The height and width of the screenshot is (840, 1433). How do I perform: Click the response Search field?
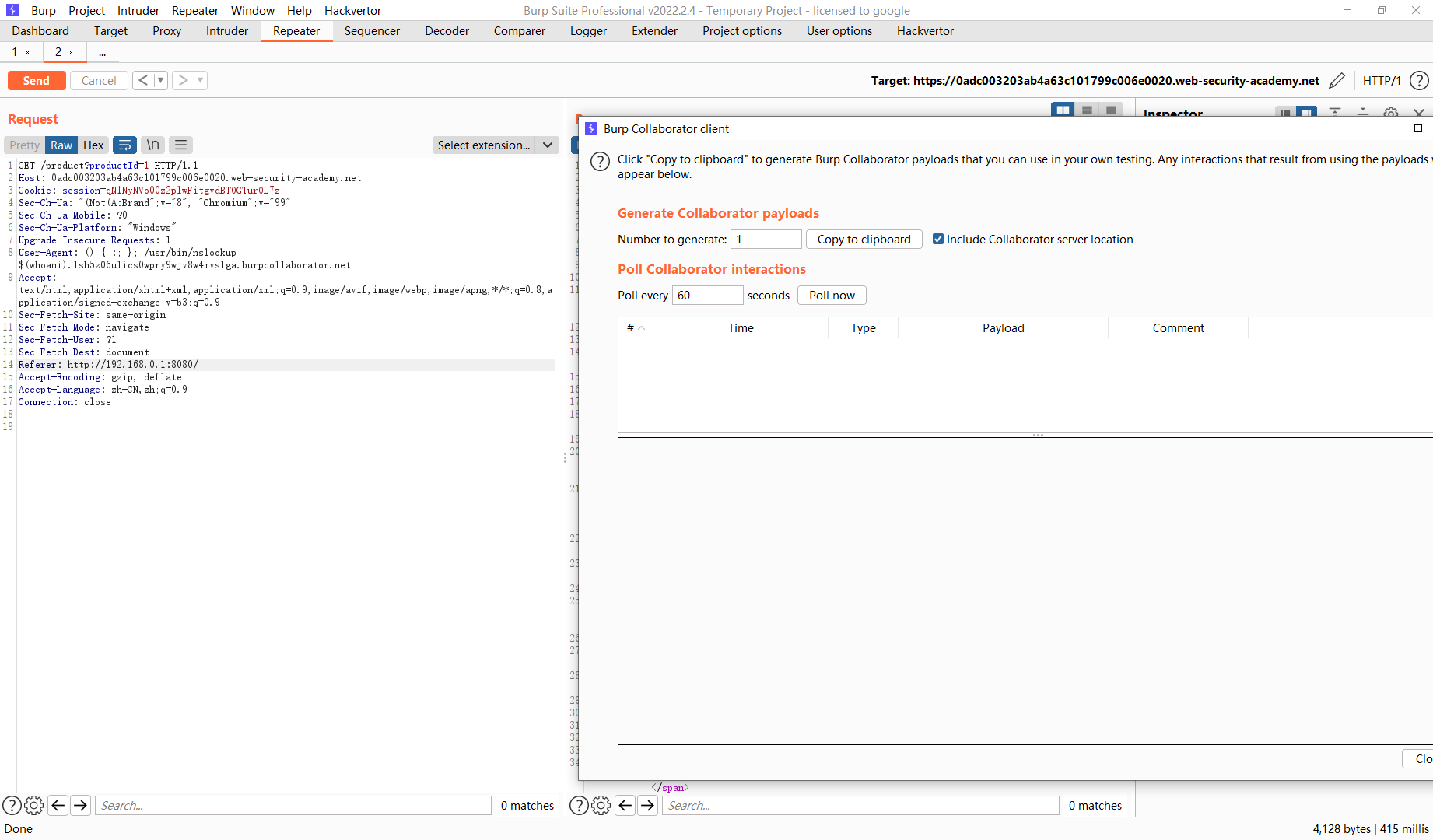[x=860, y=805]
